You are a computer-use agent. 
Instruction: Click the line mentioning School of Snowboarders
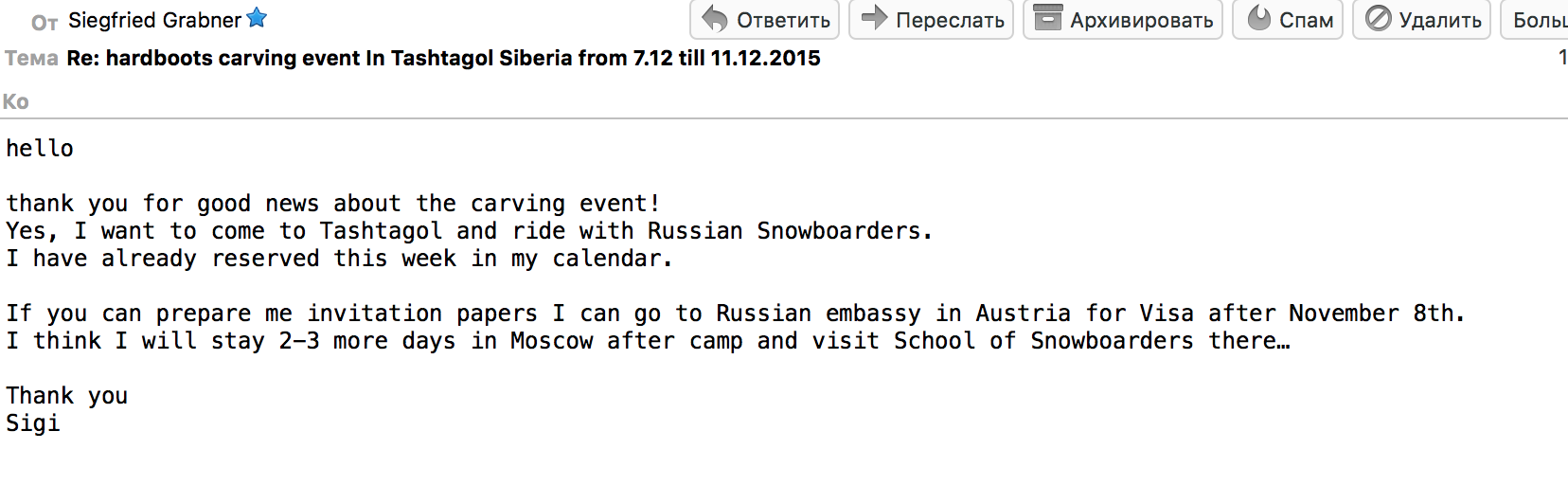click(648, 341)
